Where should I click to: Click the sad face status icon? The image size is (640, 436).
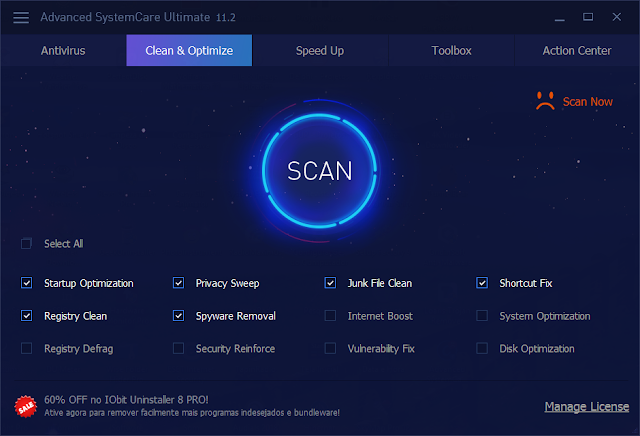(x=545, y=101)
